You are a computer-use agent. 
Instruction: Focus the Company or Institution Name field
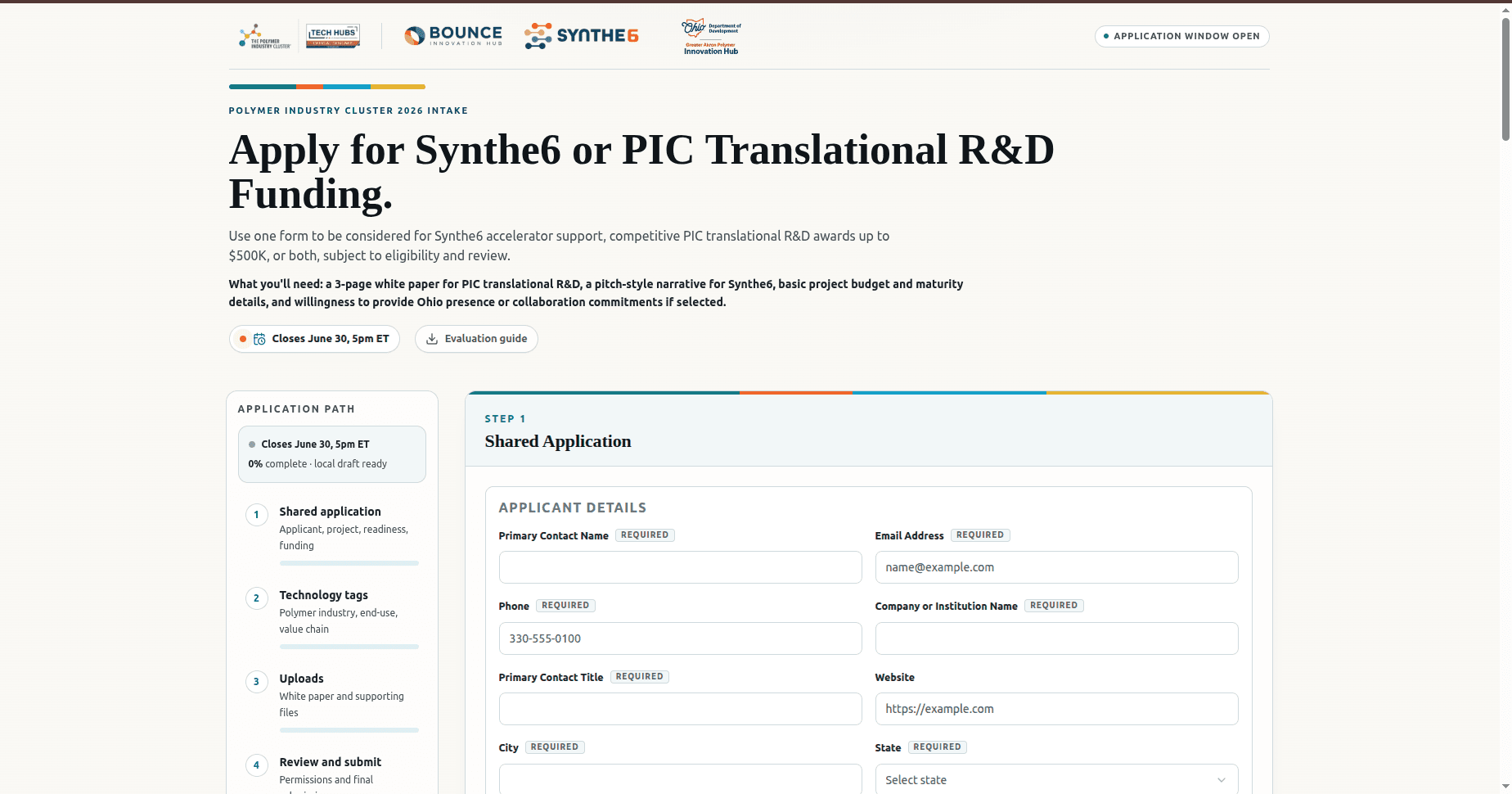point(1056,638)
